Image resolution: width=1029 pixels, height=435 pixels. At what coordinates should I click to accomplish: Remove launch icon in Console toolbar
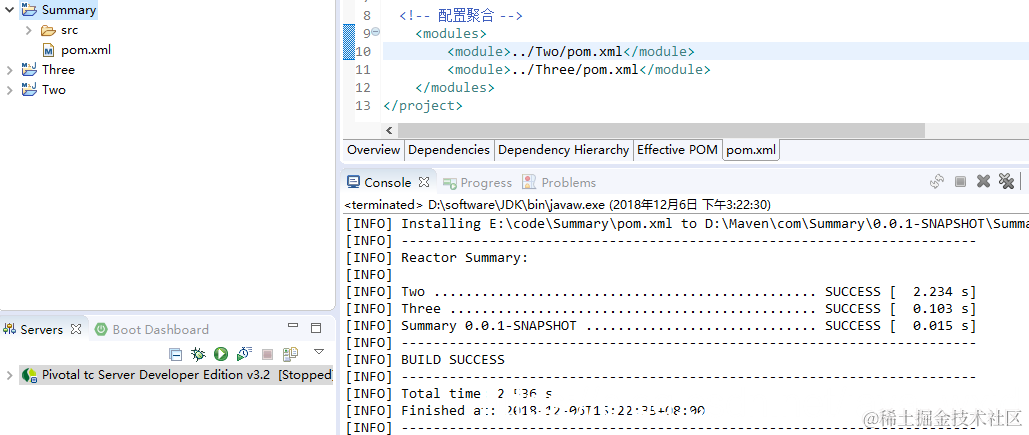[x=983, y=182]
